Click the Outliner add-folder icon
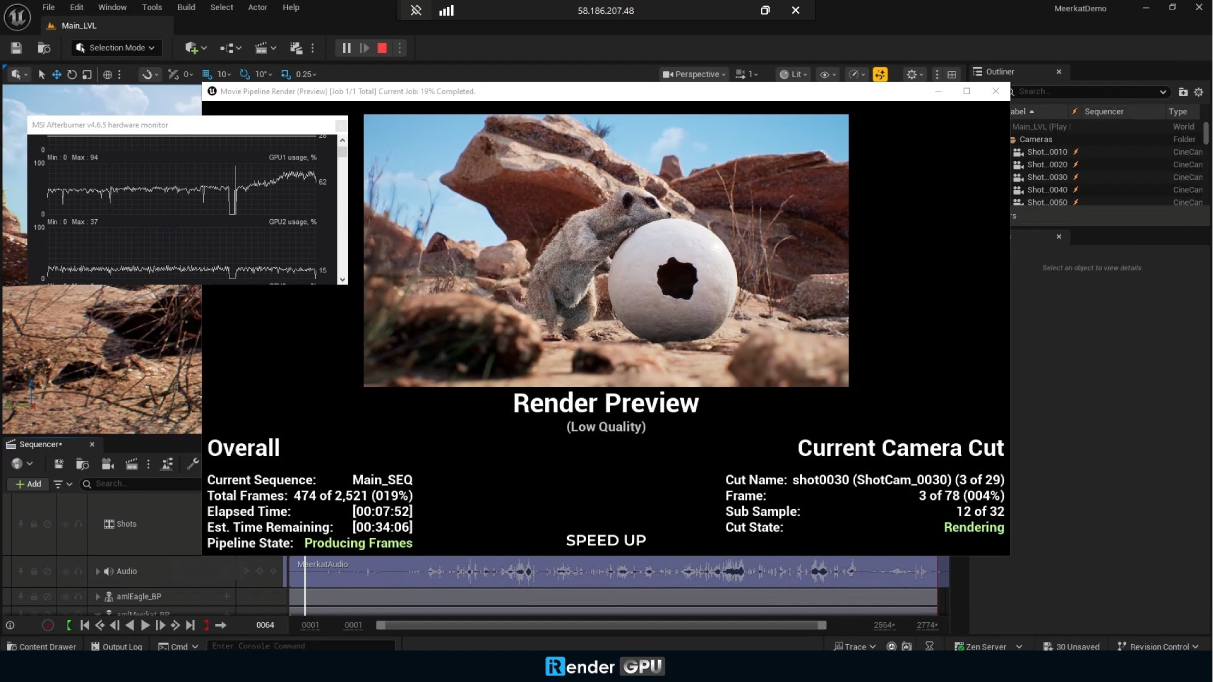The height and width of the screenshot is (682, 1213). click(x=1183, y=92)
